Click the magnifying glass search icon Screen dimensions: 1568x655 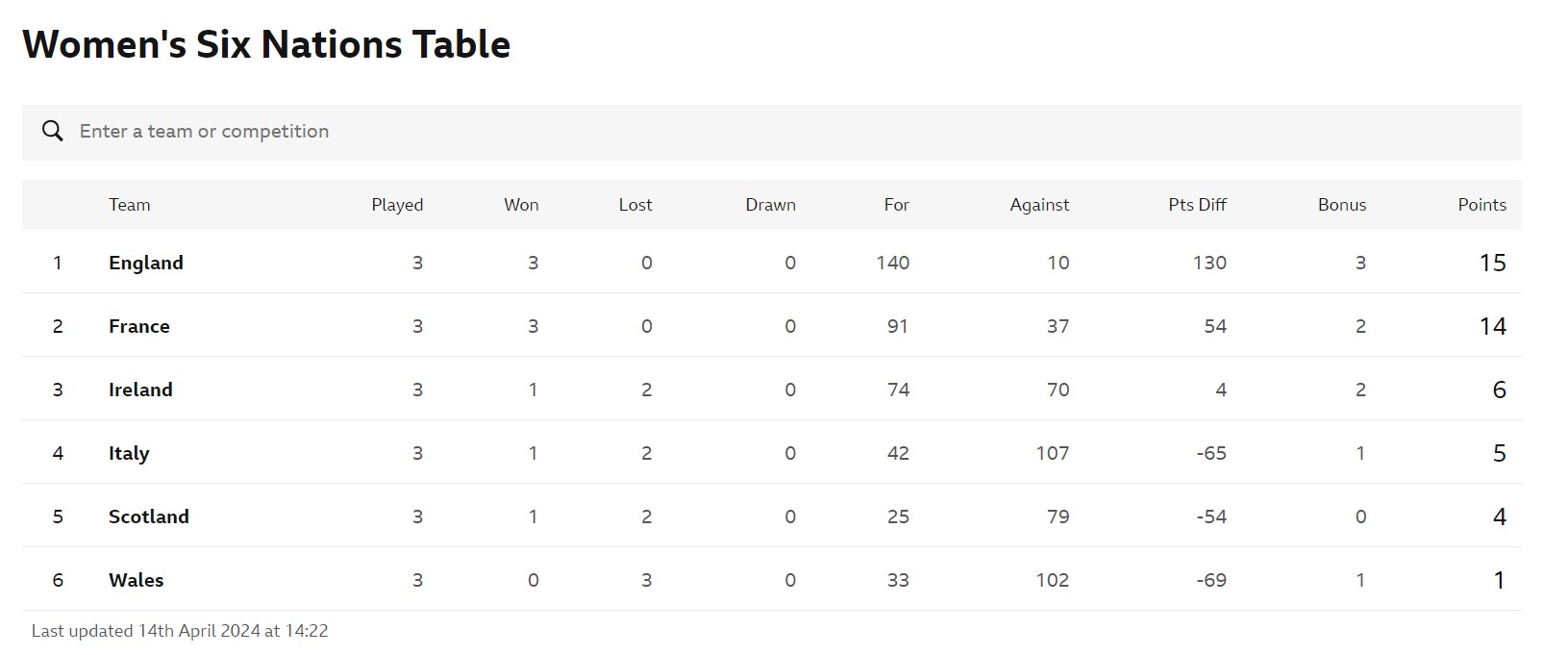coord(53,132)
